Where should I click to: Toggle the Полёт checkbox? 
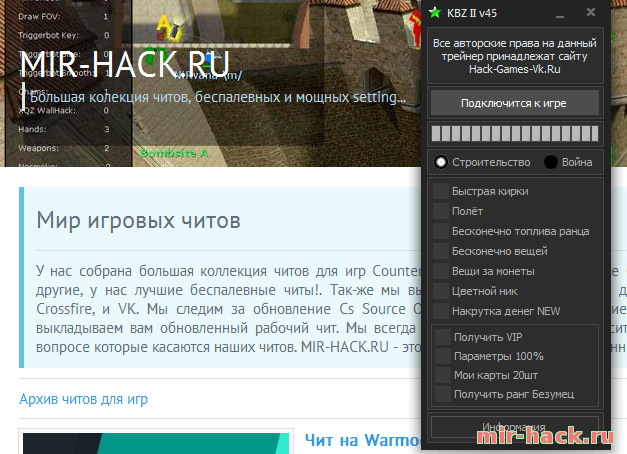click(x=441, y=211)
